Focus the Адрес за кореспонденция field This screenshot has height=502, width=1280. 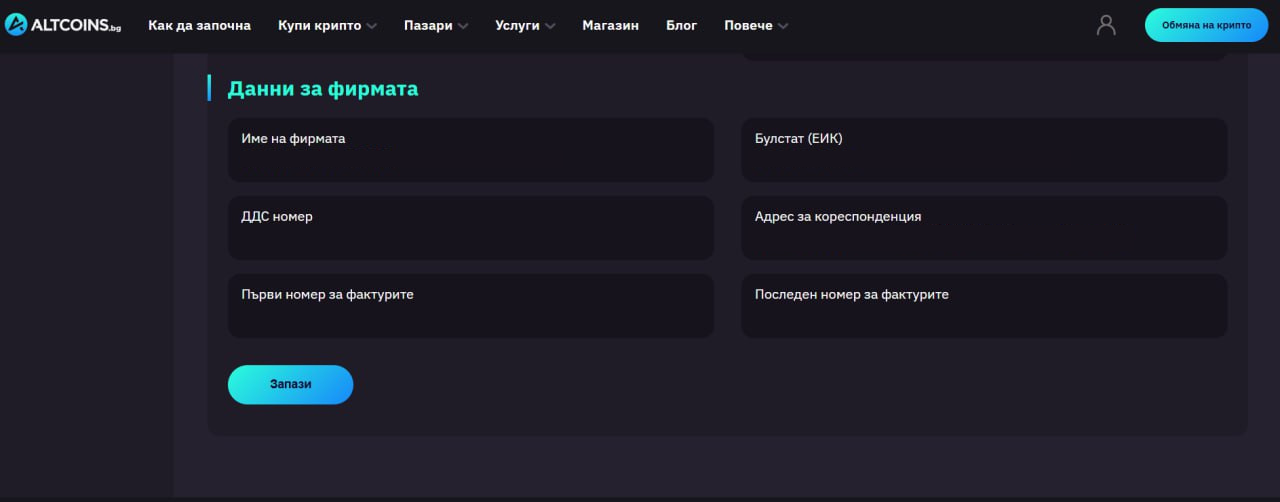(984, 228)
